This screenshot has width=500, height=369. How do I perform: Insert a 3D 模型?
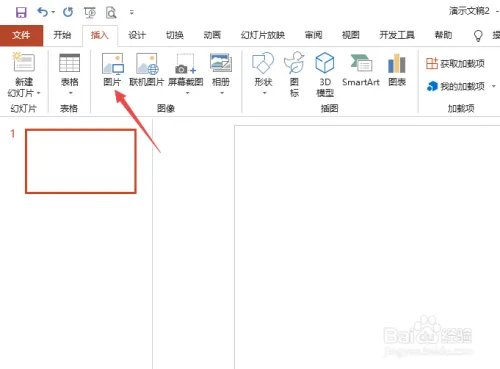click(x=325, y=74)
